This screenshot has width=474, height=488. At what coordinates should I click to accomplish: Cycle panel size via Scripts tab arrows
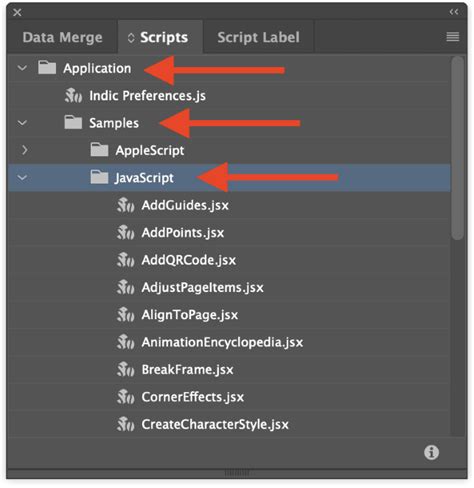(131, 38)
